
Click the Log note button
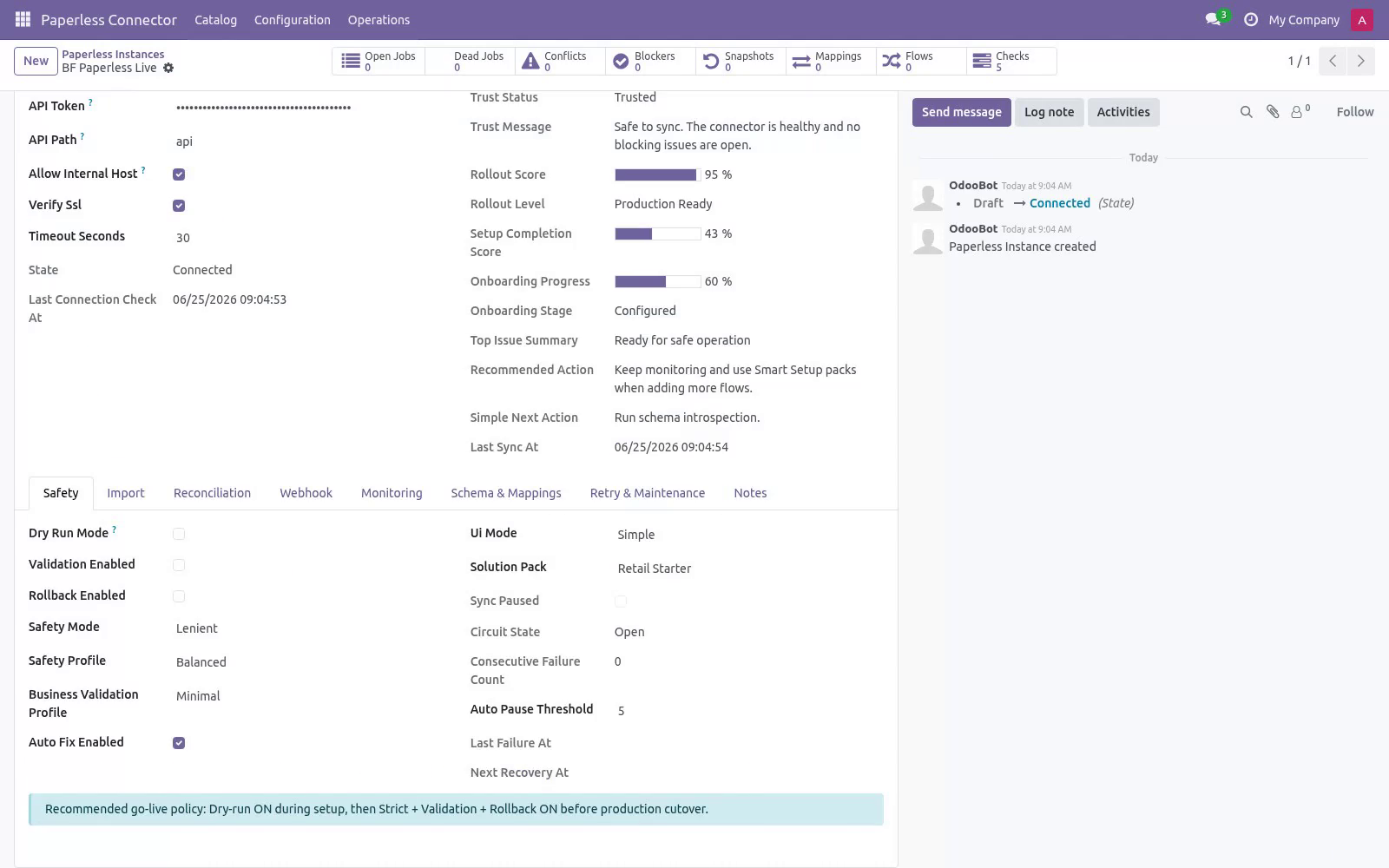point(1049,112)
